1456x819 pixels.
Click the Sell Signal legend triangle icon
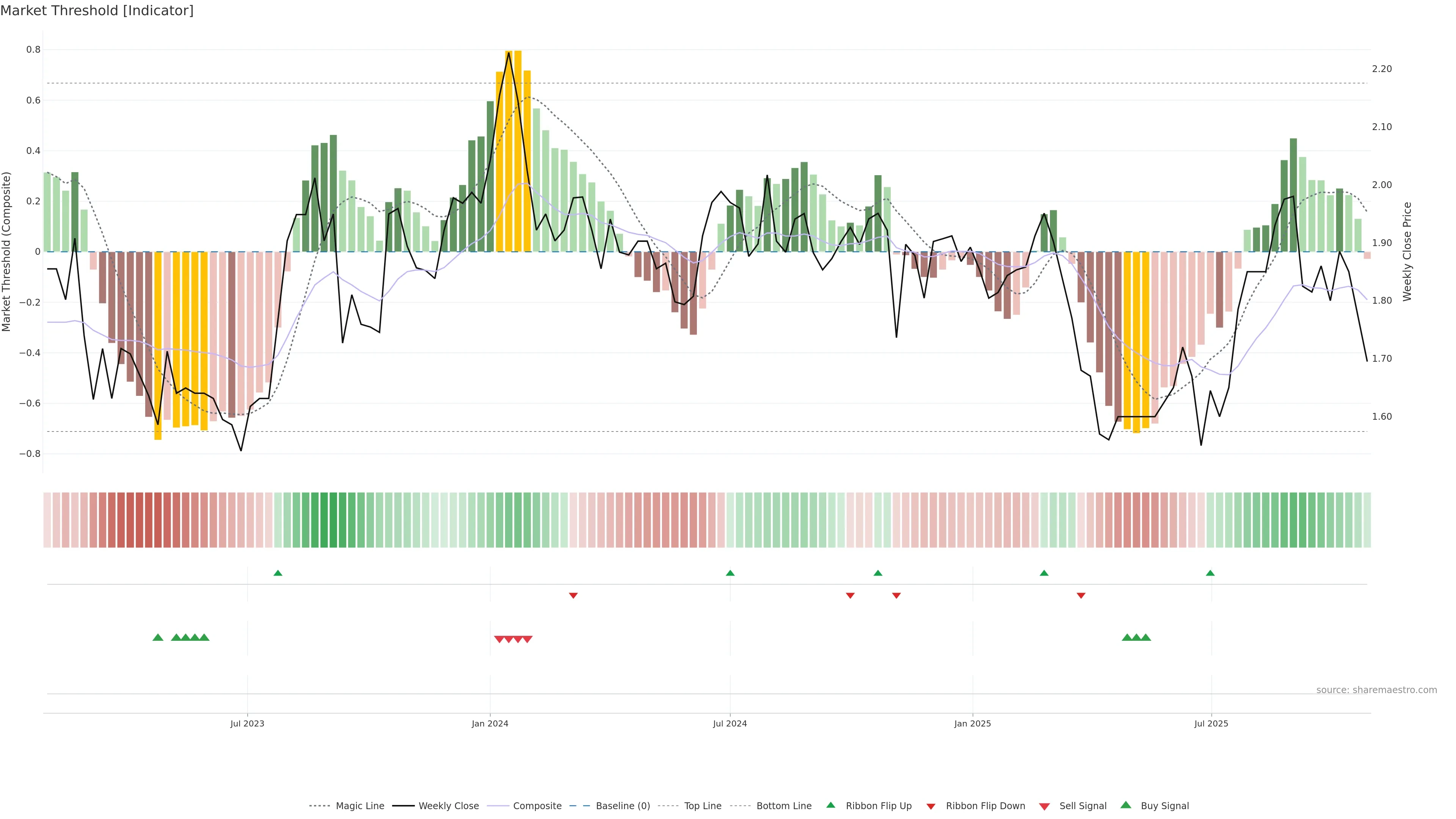click(1045, 806)
